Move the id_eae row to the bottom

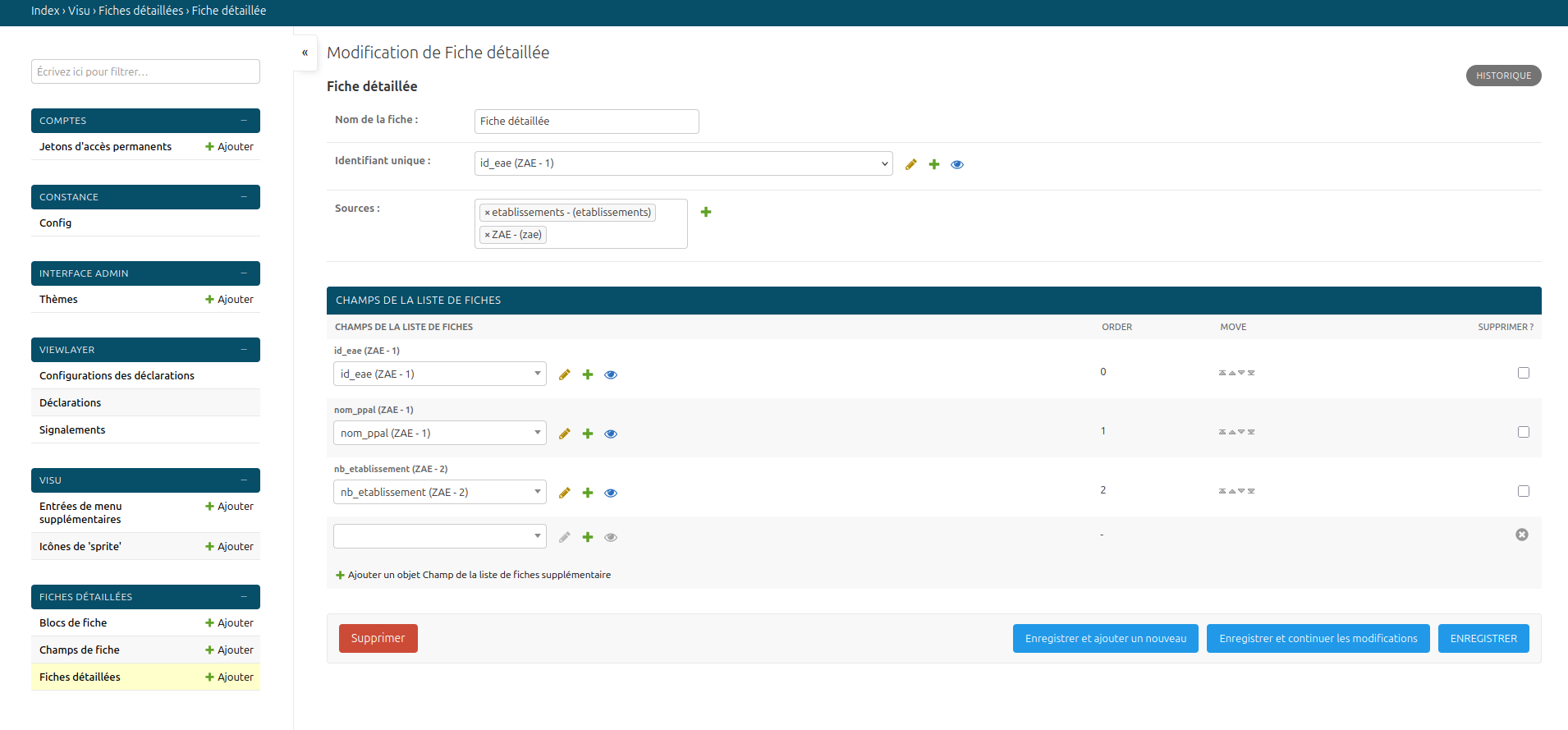point(1251,373)
